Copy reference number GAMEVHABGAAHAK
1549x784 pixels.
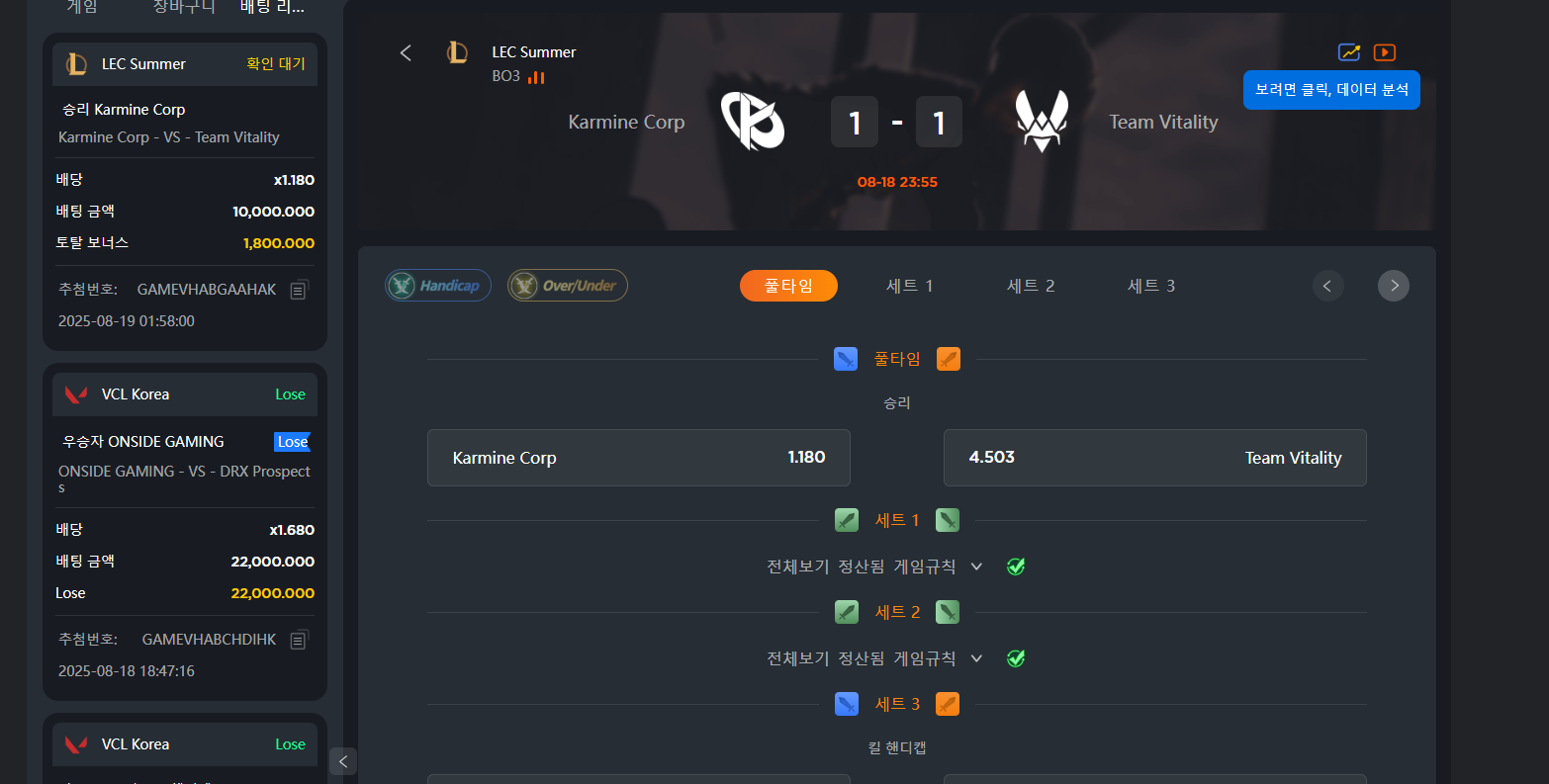click(300, 290)
